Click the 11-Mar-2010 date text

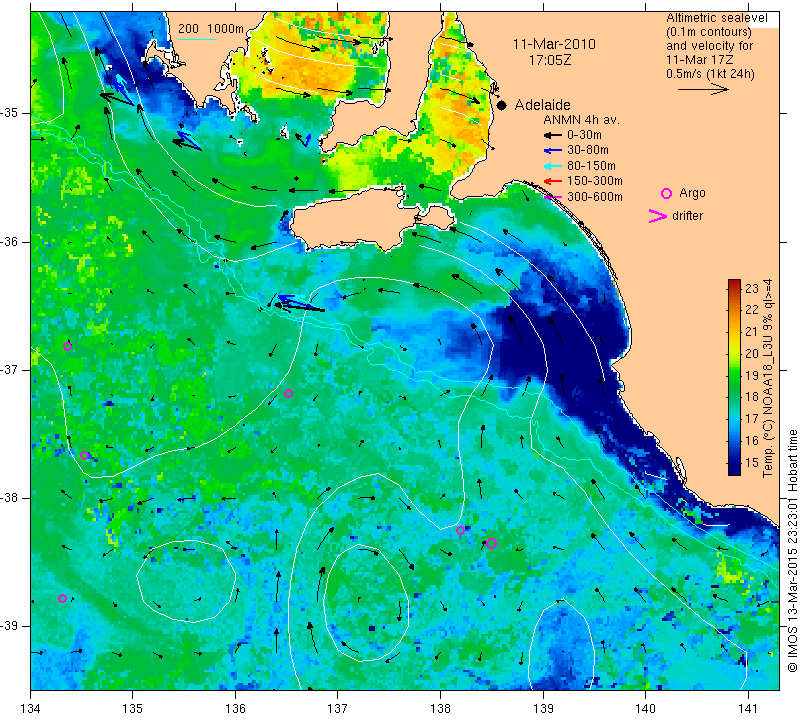point(554,44)
